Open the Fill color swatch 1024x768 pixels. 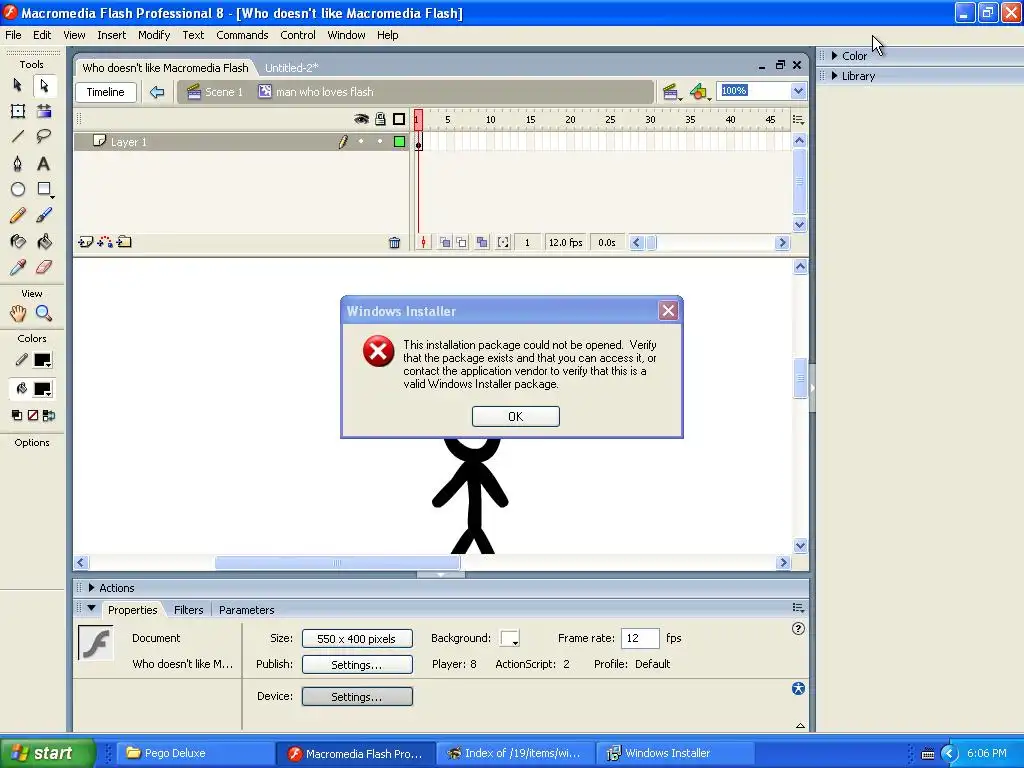click(42, 390)
